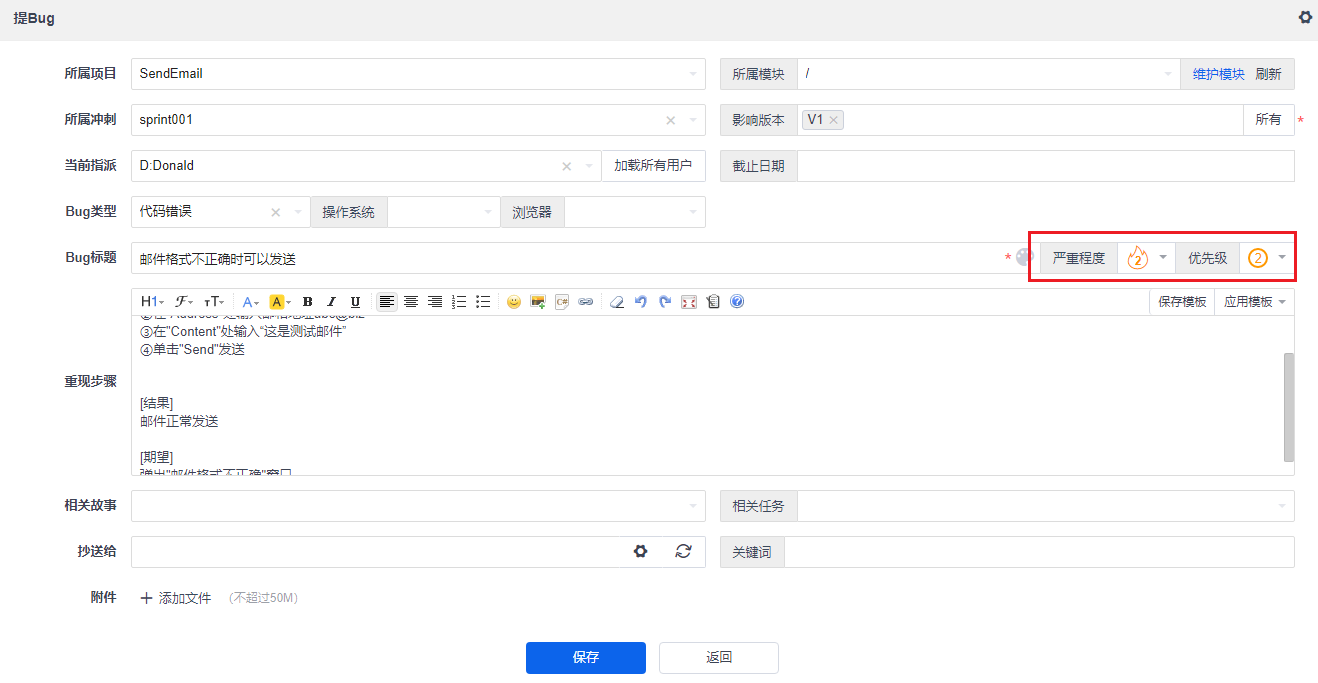
Task: Clear formatting with eraser icon
Action: 617,301
